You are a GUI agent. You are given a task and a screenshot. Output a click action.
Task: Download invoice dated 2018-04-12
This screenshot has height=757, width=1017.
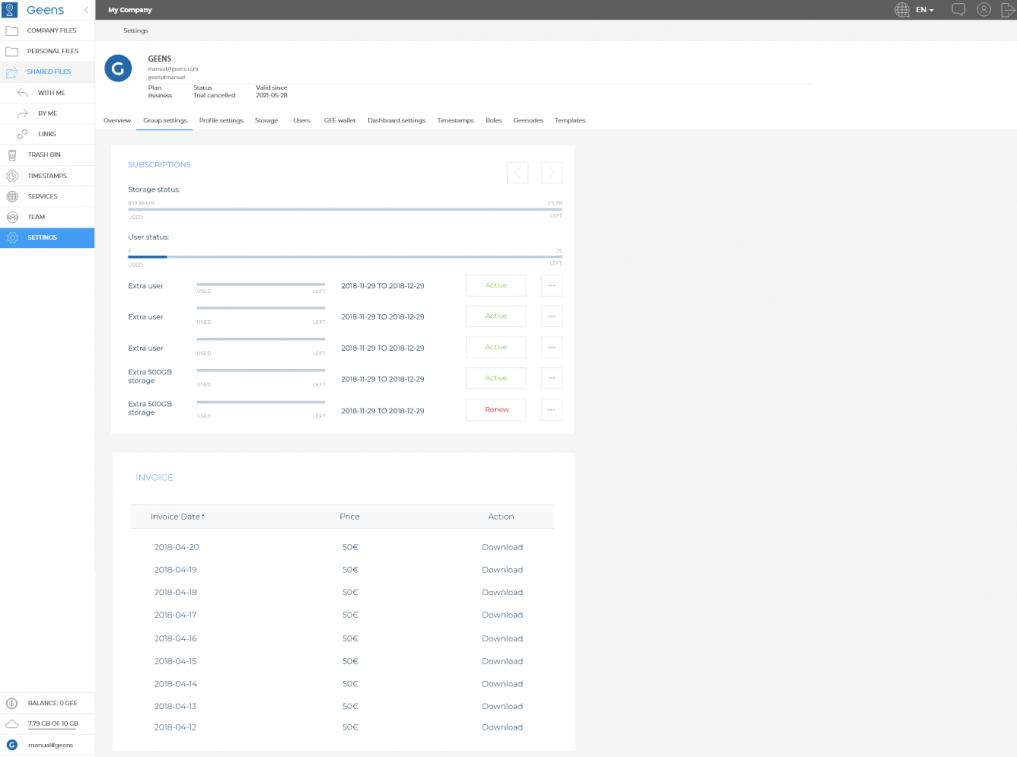pos(502,728)
